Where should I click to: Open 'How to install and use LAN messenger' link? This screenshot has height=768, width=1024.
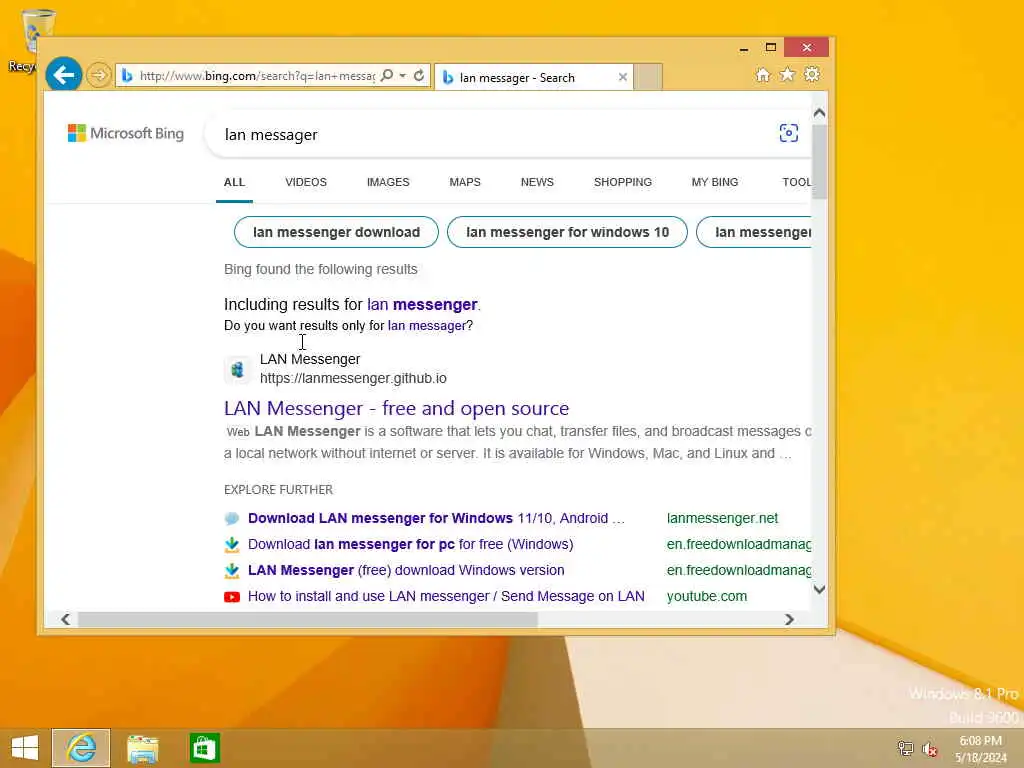pos(446,596)
